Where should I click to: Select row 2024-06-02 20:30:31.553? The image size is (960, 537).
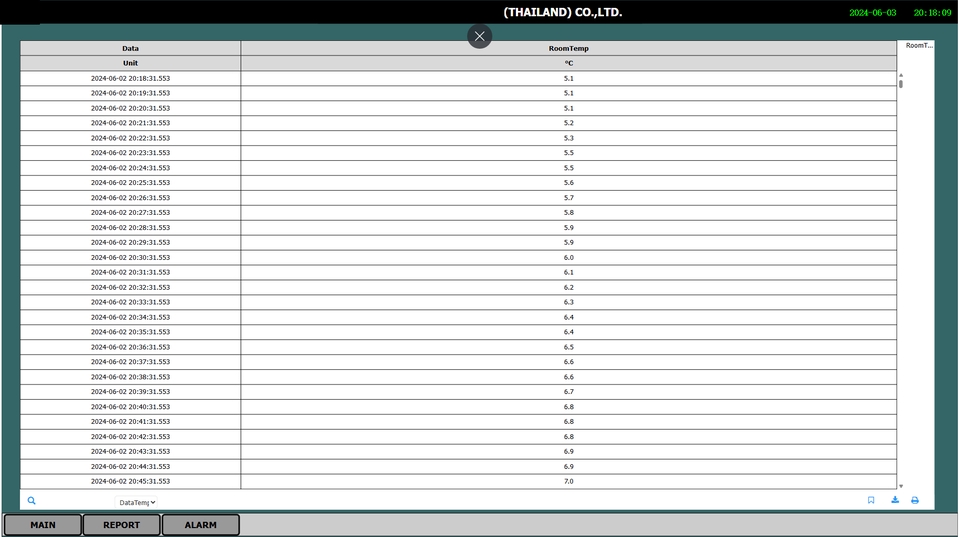click(459, 258)
